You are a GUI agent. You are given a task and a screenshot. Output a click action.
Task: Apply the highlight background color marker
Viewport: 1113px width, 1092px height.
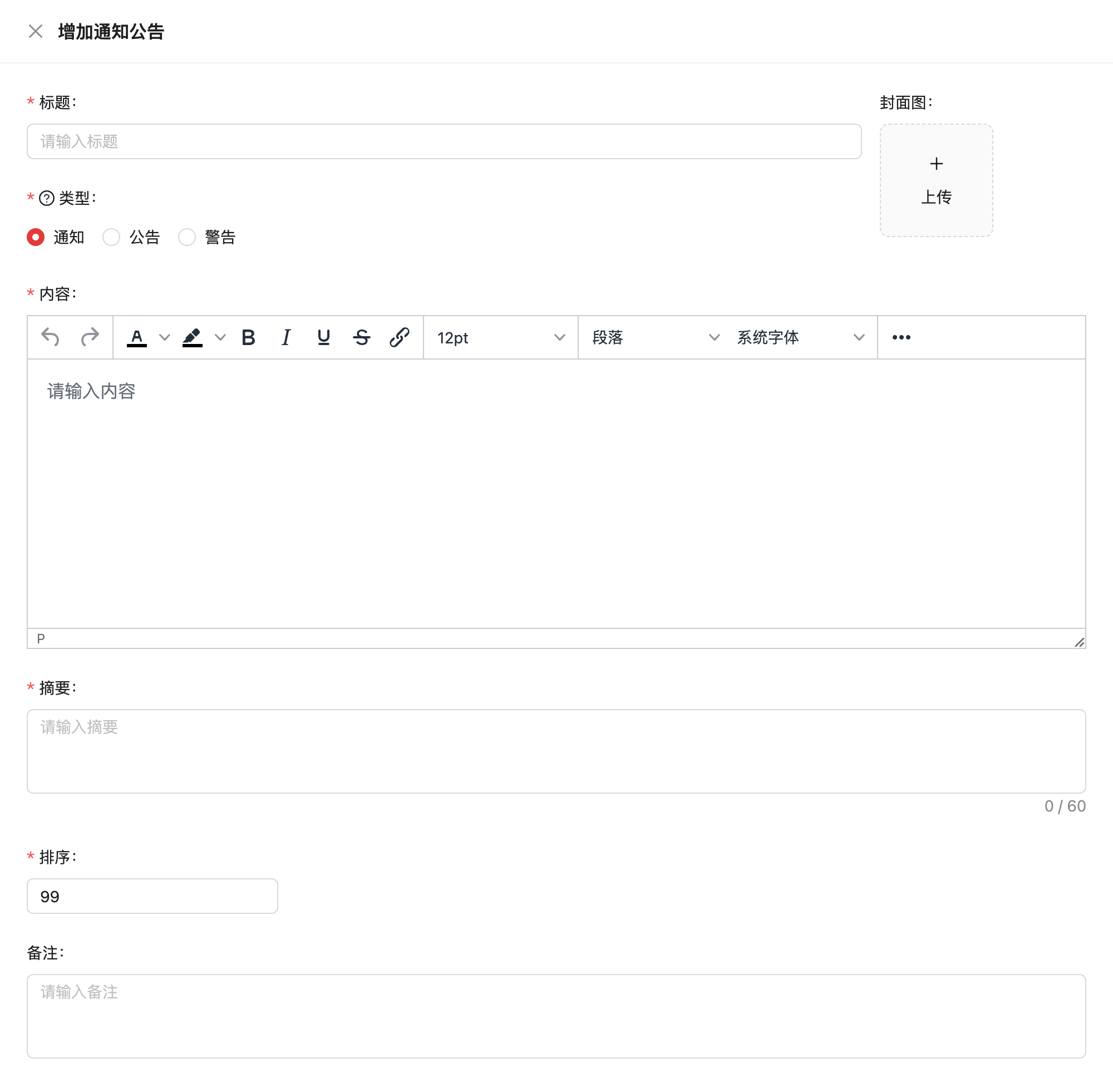point(192,337)
